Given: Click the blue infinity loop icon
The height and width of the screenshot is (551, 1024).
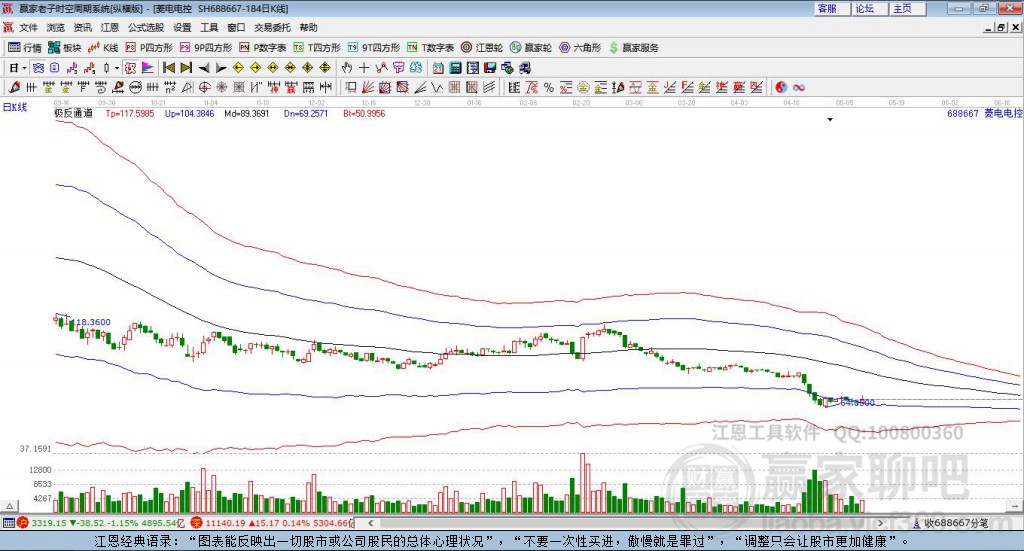Looking at the screenshot, I should pyautogui.click(x=798, y=87).
